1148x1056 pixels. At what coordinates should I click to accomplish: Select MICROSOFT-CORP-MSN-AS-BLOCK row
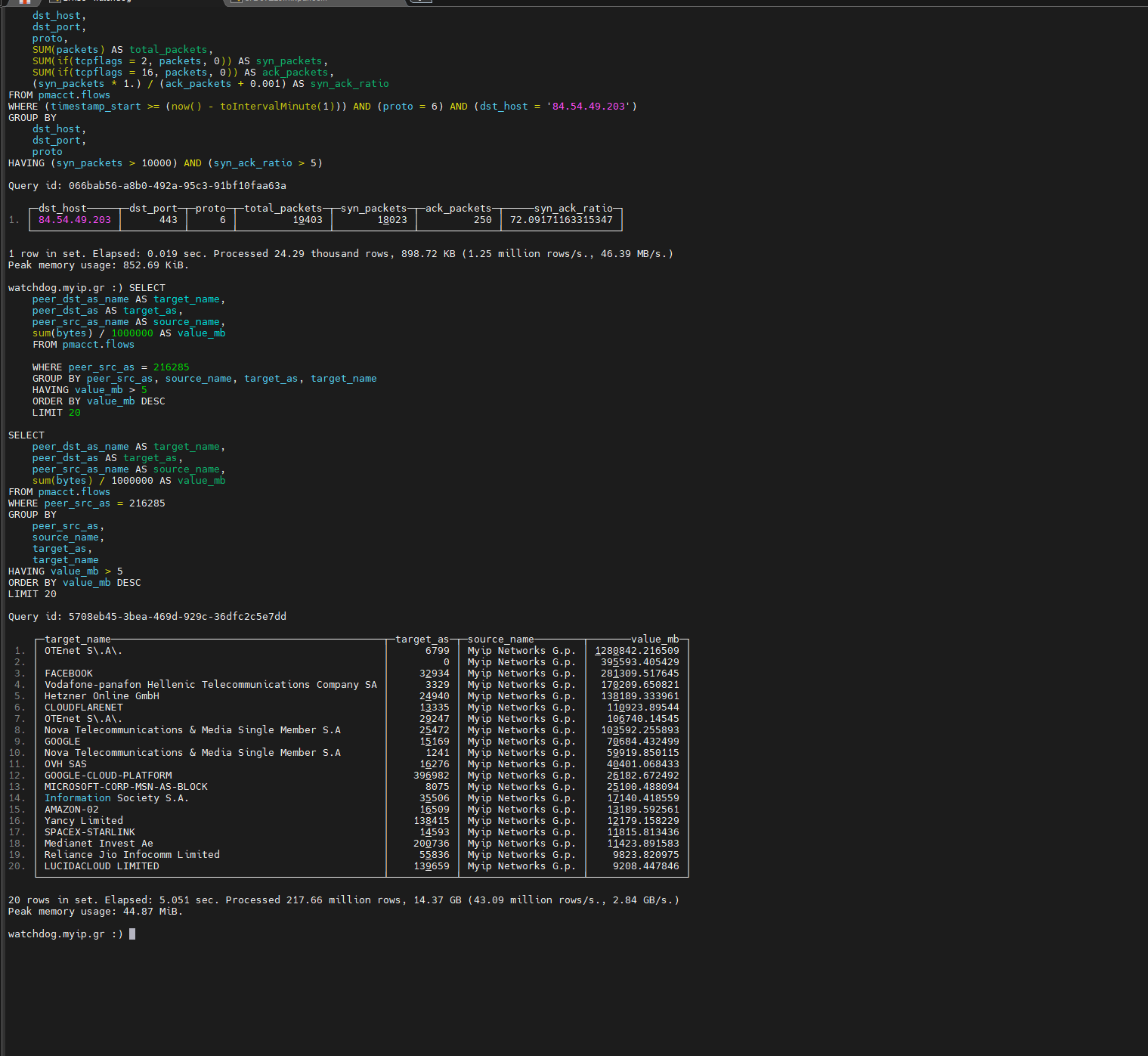tap(126, 787)
